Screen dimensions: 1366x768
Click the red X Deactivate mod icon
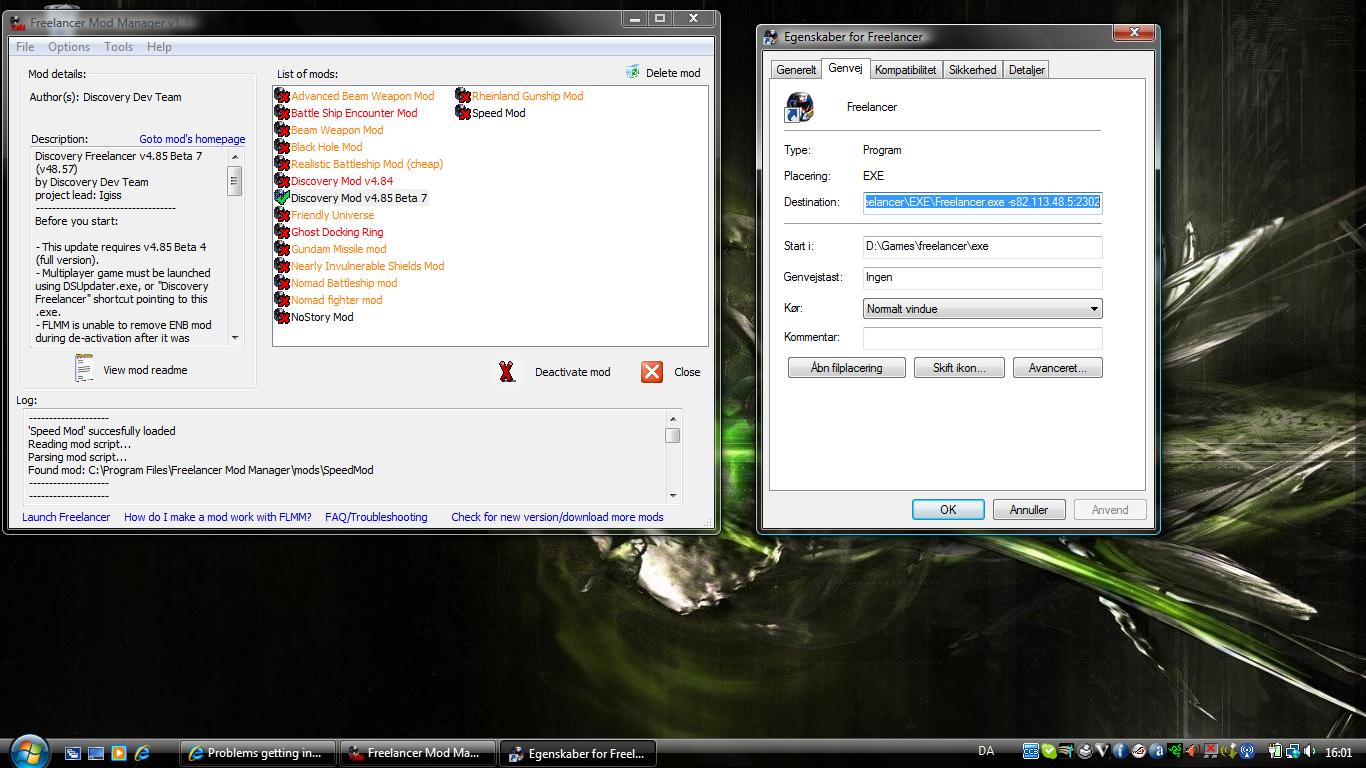coord(508,372)
